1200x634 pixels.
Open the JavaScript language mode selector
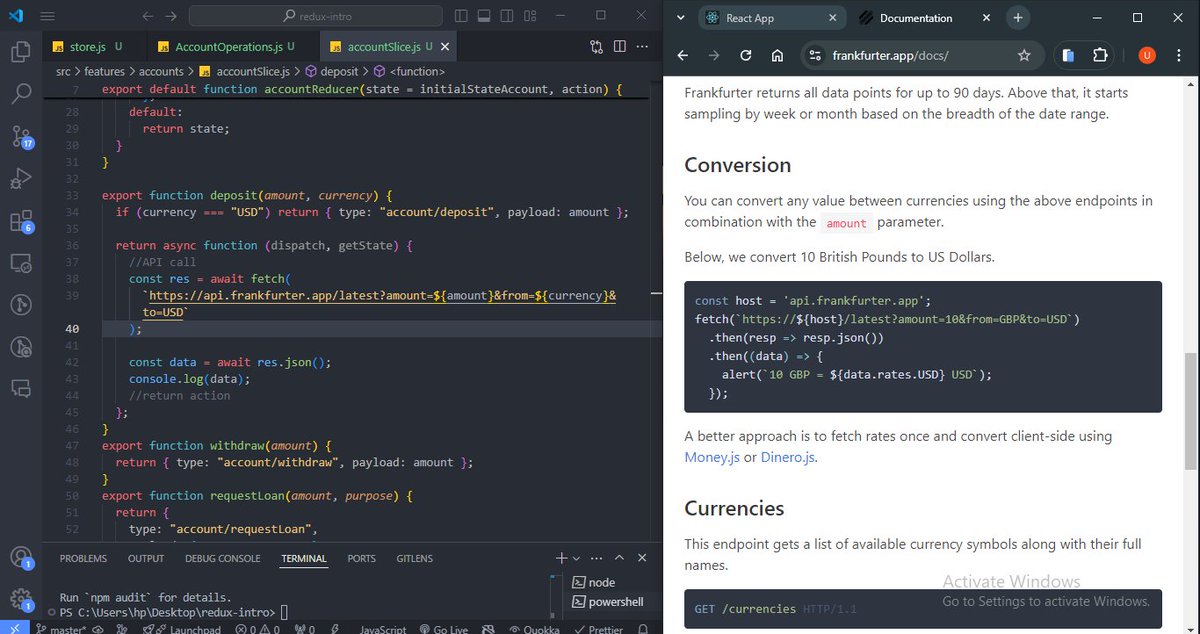point(382,628)
